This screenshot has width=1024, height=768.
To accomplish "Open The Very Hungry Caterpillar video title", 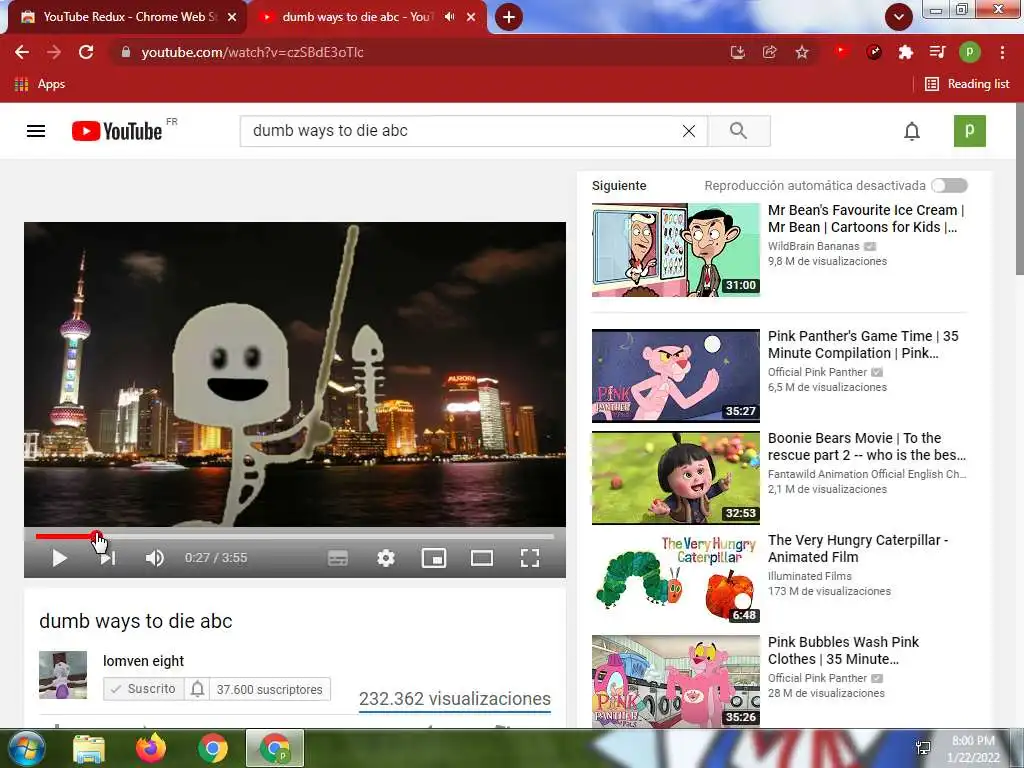I will click(x=857, y=549).
